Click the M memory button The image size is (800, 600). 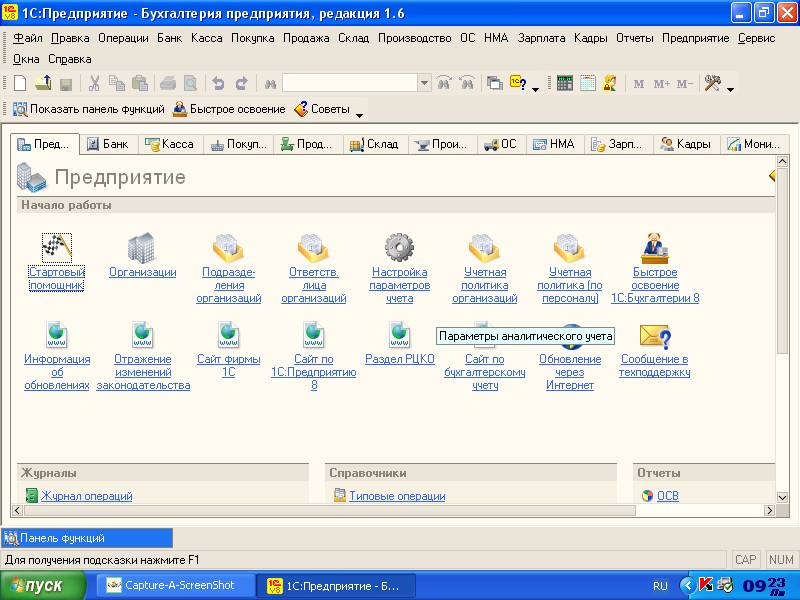pyautogui.click(x=639, y=84)
